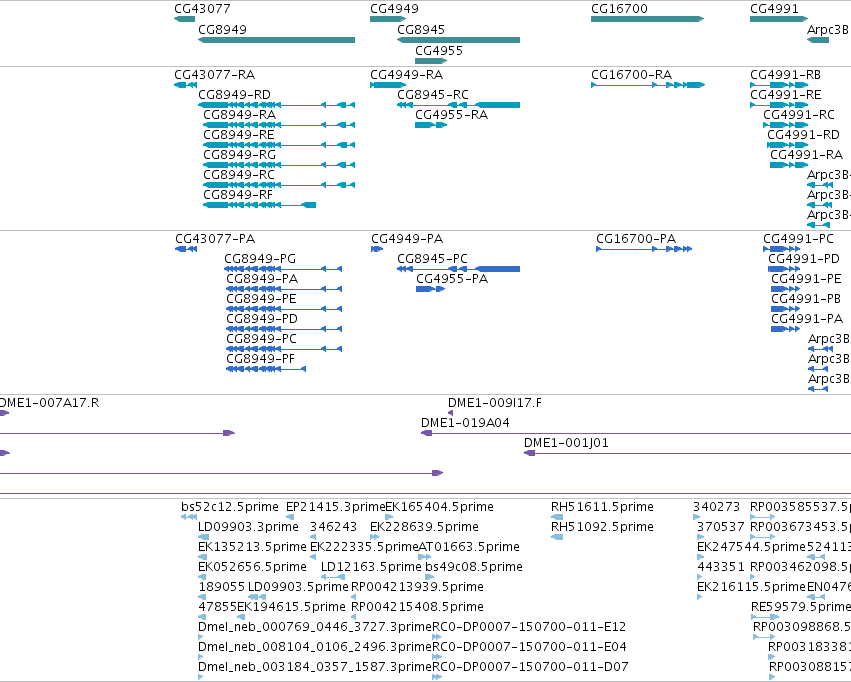The height and width of the screenshot is (682, 851).
Task: Click EST LD09903.3prime
Action: pyautogui.click(x=204, y=537)
